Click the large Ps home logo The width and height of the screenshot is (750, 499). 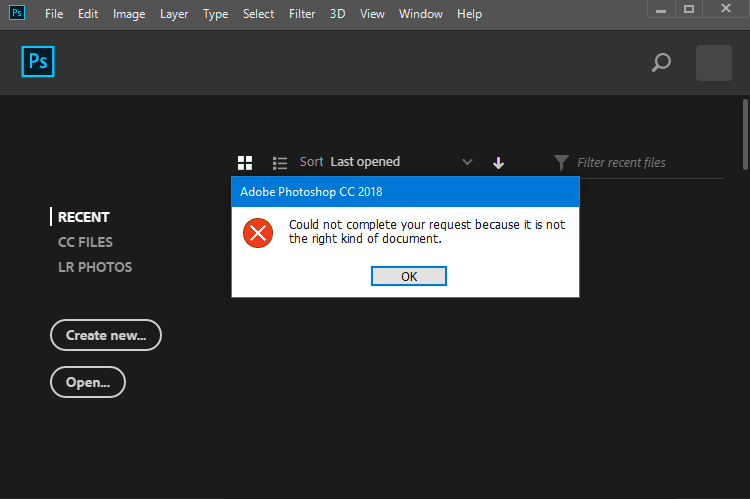tap(38, 61)
